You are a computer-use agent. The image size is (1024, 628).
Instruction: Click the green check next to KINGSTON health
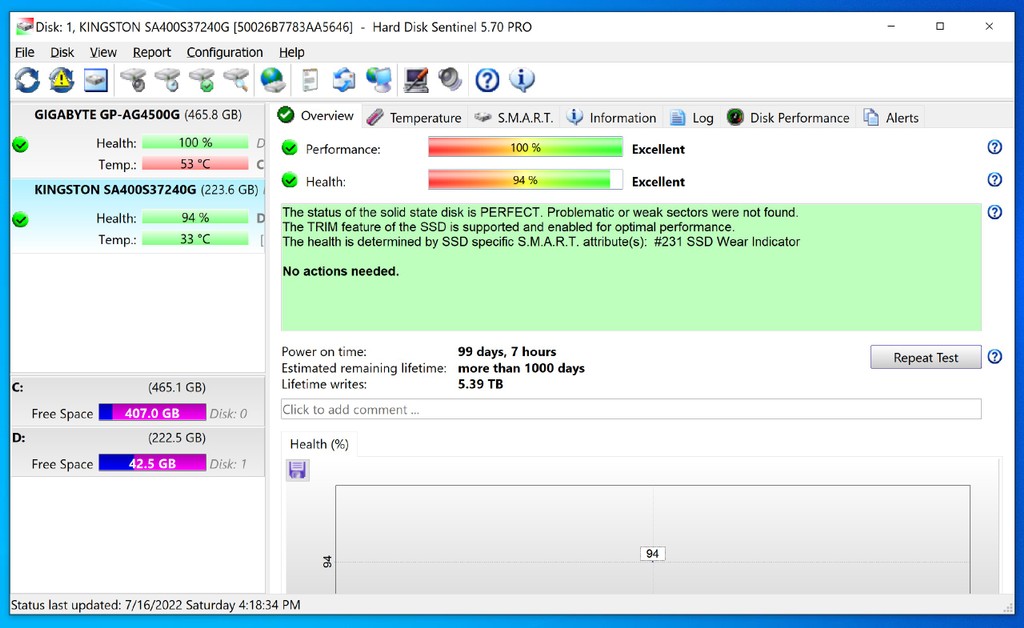20,219
